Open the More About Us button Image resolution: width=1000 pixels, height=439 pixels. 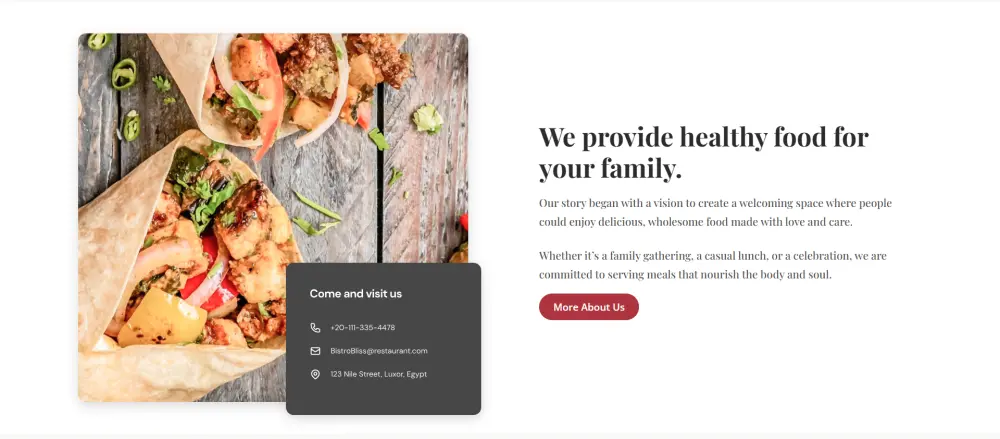pos(589,307)
